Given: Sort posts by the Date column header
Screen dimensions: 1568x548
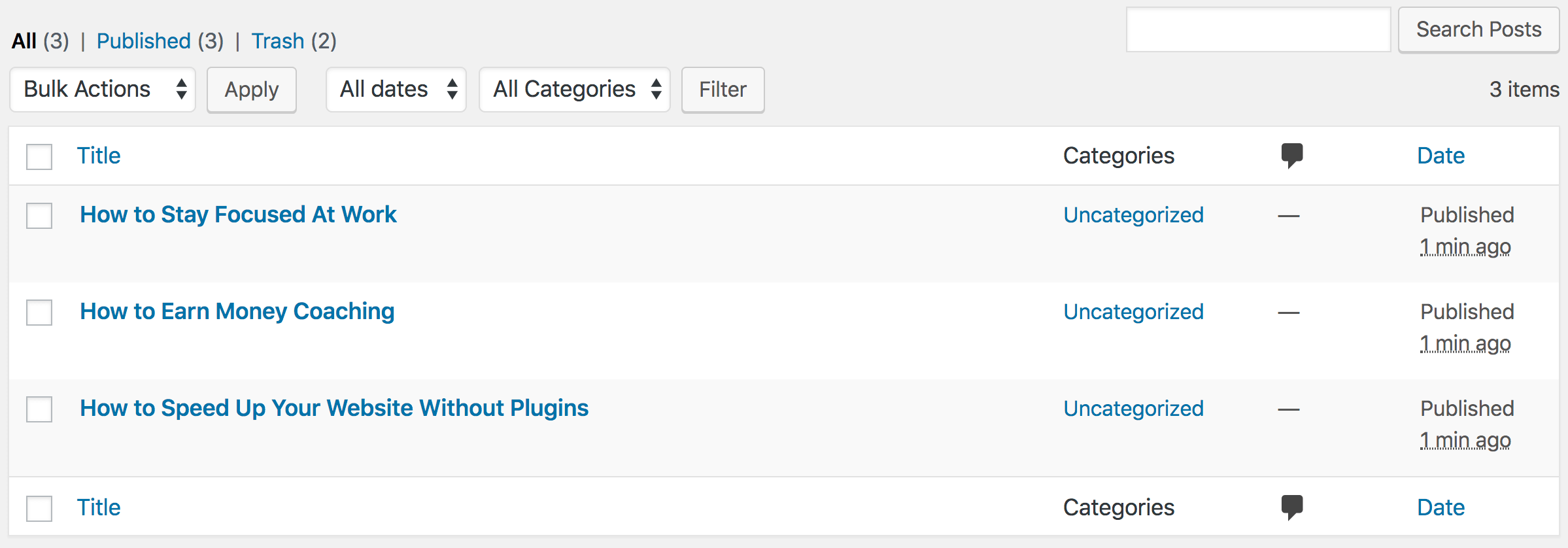Looking at the screenshot, I should [1440, 156].
